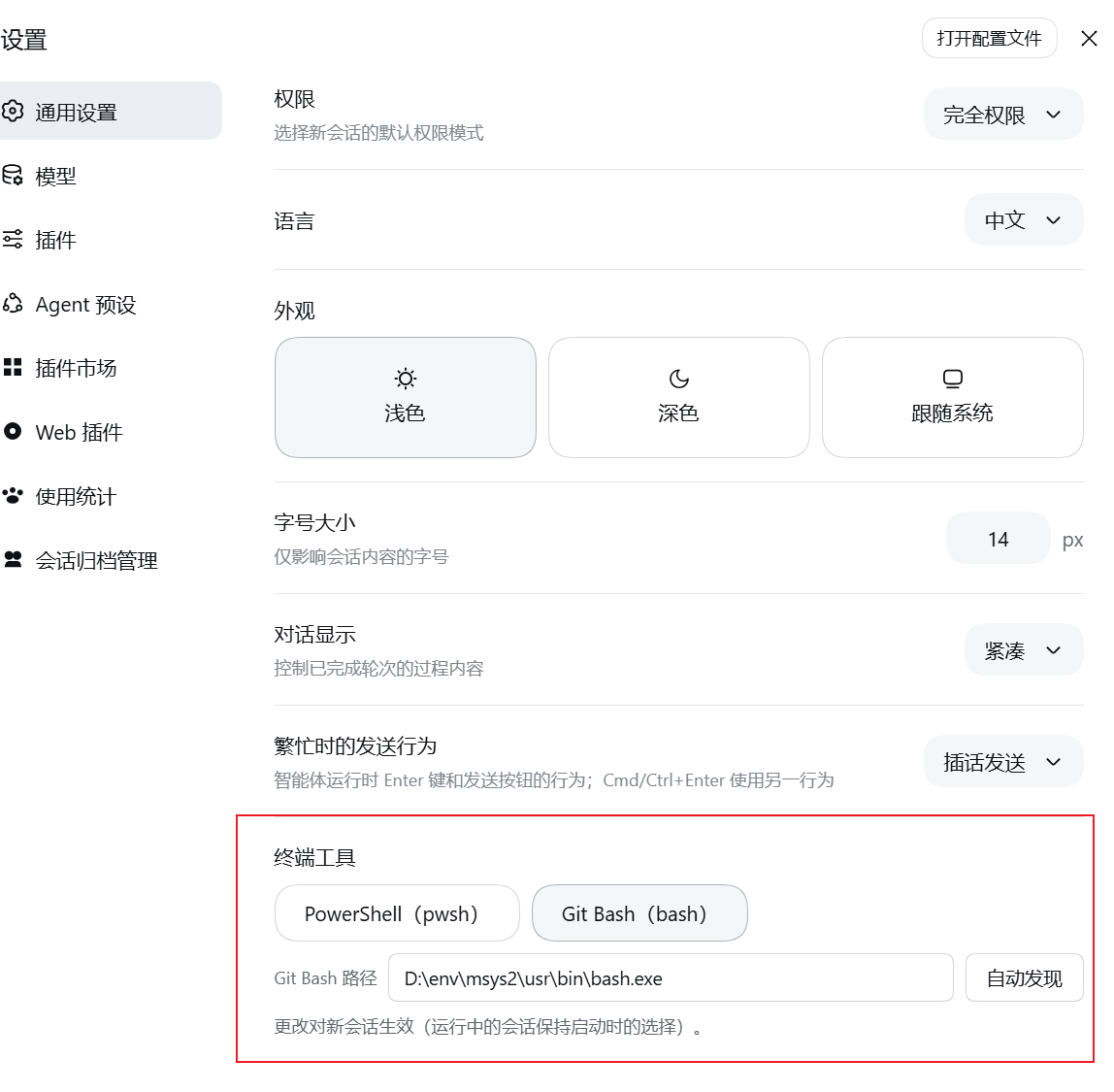Click the 繁忙时的发送行为 label
Viewport: 1114px width, 1092px height.
[x=355, y=745]
